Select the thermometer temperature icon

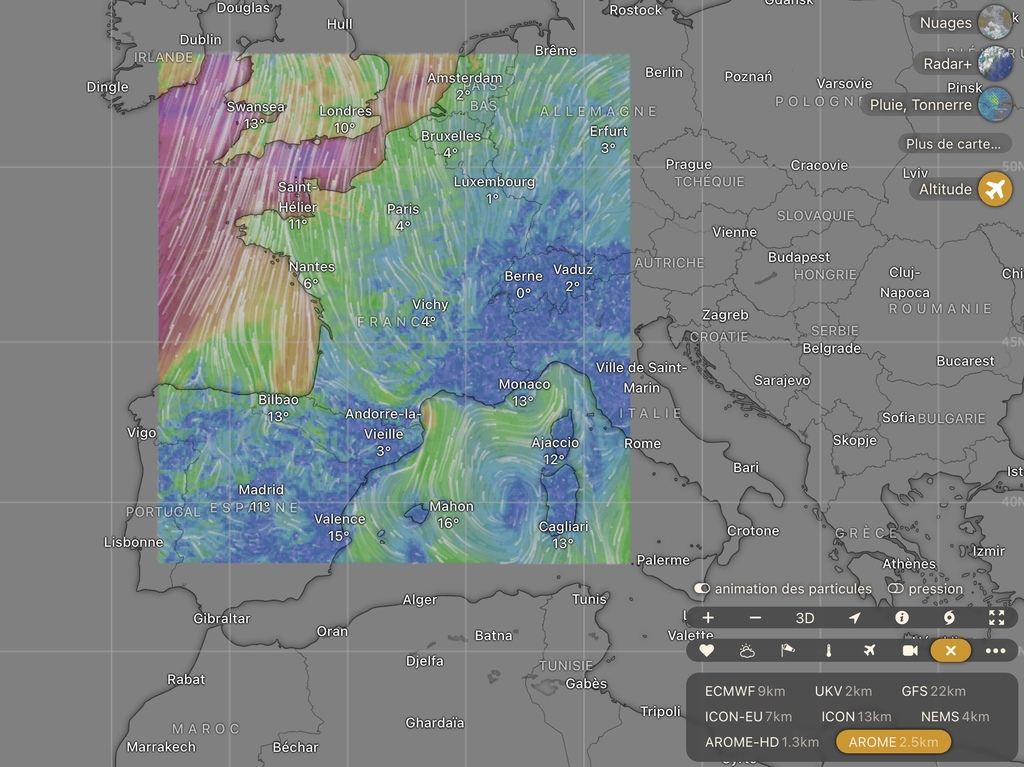click(x=828, y=651)
